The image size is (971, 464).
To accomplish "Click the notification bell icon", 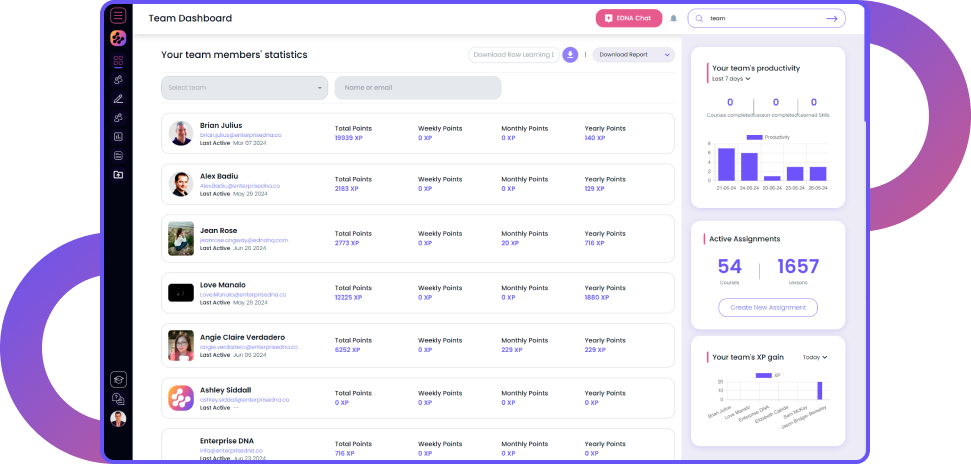I will [x=673, y=18].
